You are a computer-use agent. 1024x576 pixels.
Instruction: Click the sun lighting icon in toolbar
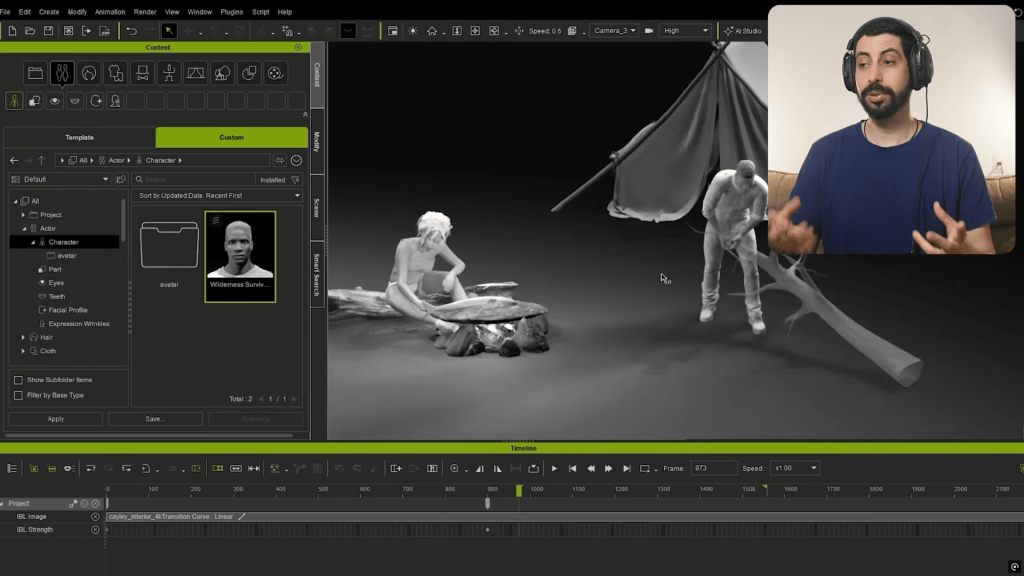coord(413,31)
